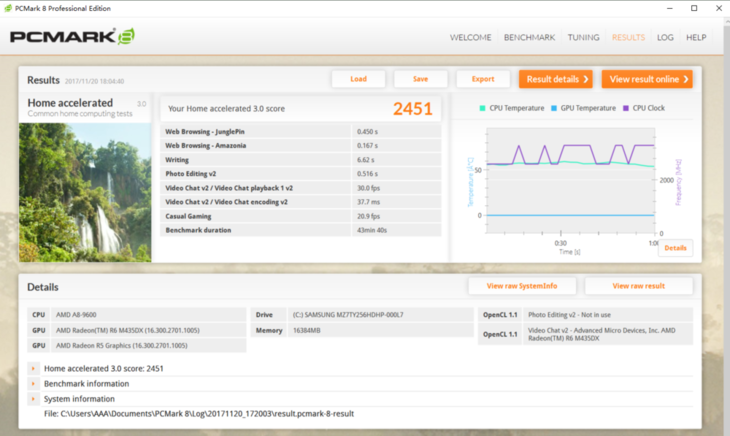
Task: Expand the System information section
Action: (x=34, y=398)
